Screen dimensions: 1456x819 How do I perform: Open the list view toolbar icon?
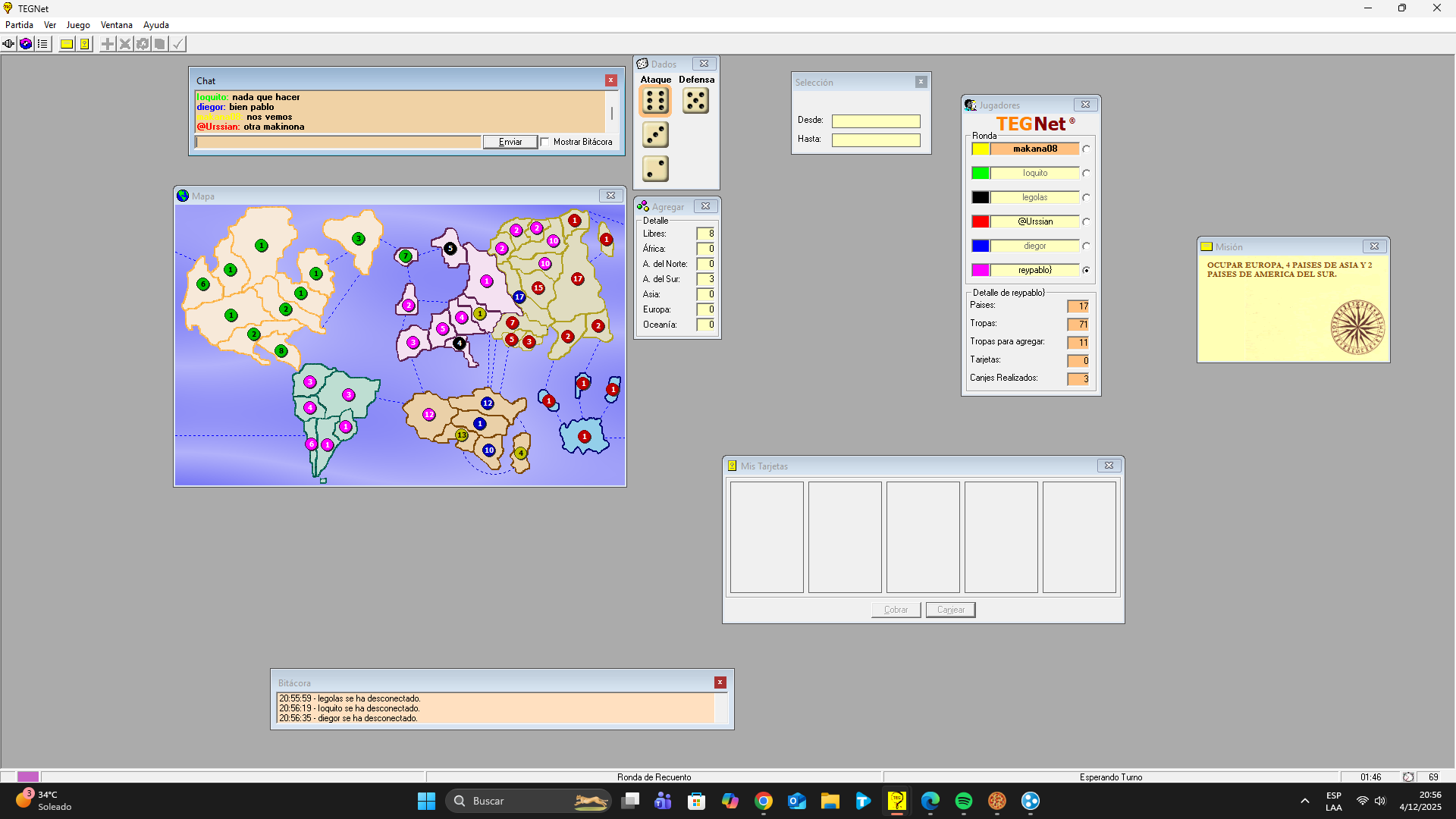[x=43, y=44]
